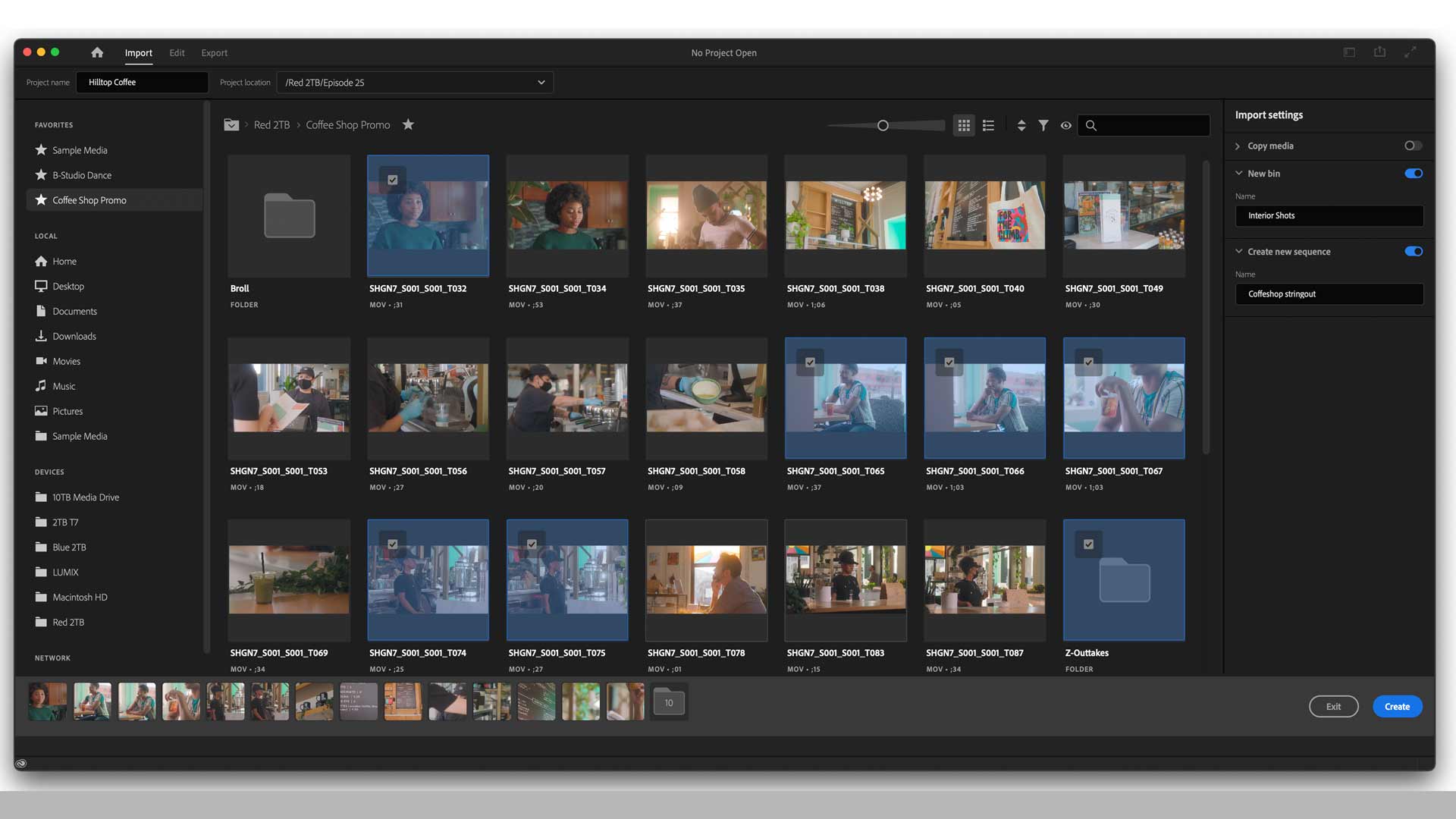Image resolution: width=1456 pixels, height=819 pixels.
Task: Click the parent folder breadcrumb icon
Action: (x=231, y=125)
